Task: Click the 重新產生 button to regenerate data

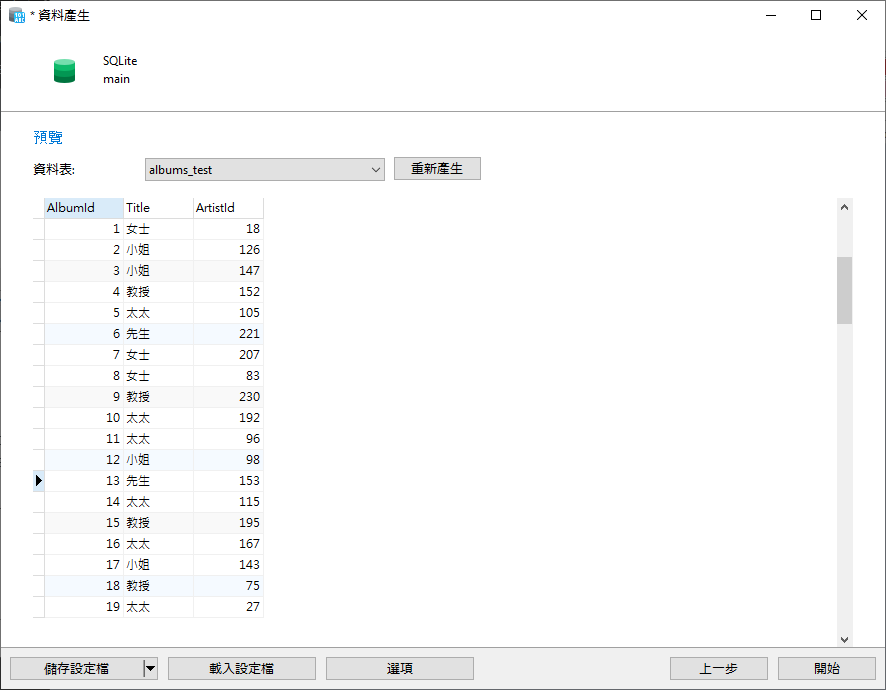Action: coord(437,168)
